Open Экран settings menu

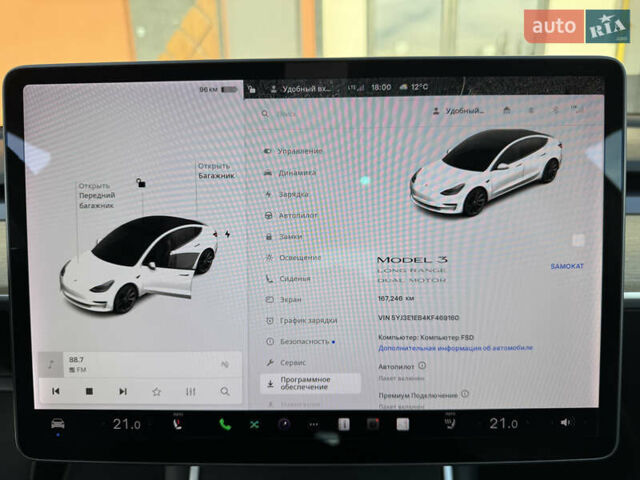point(284,300)
